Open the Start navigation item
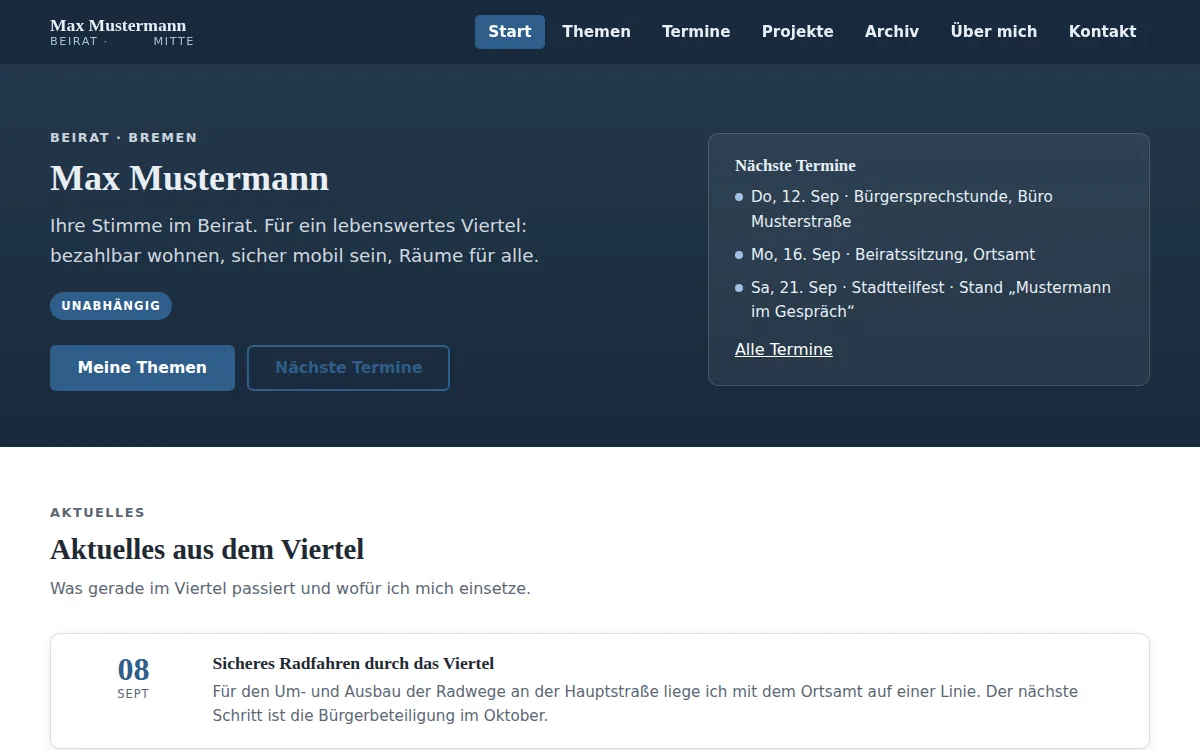Image resolution: width=1200 pixels, height=750 pixels. click(510, 32)
